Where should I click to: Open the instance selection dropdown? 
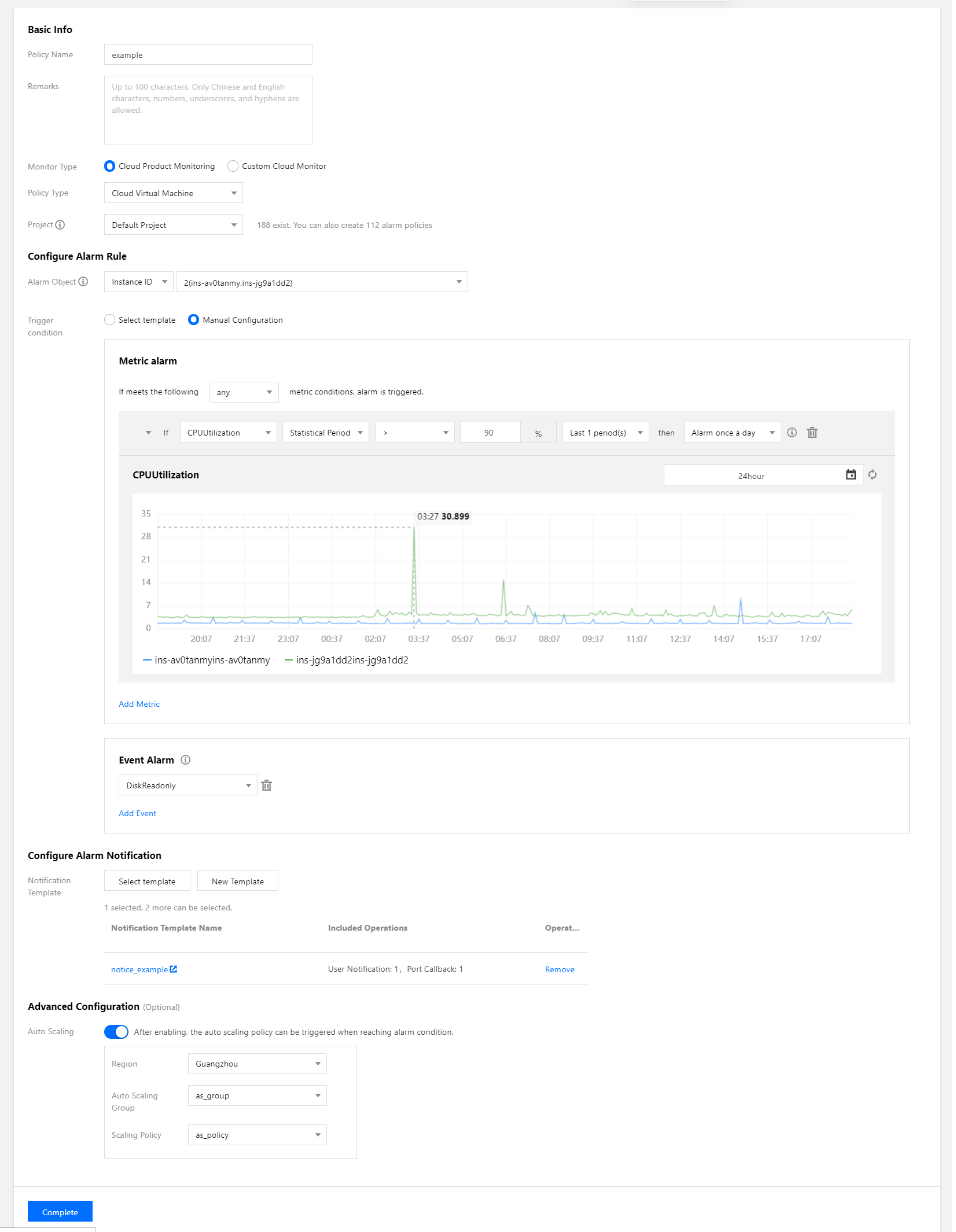point(322,282)
